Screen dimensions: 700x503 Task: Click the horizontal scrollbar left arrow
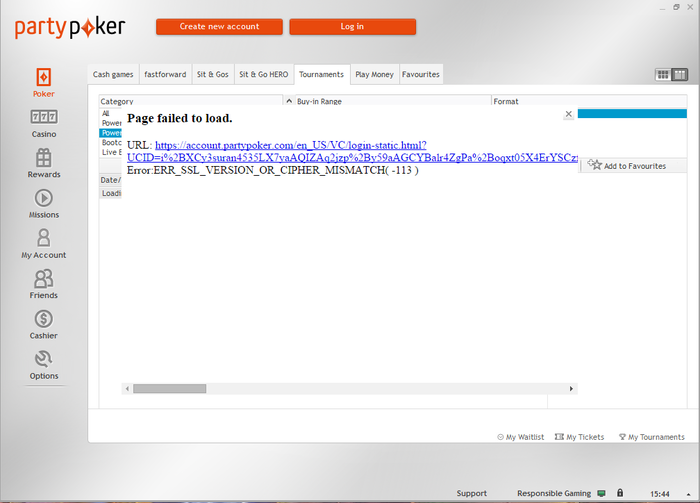(x=127, y=389)
